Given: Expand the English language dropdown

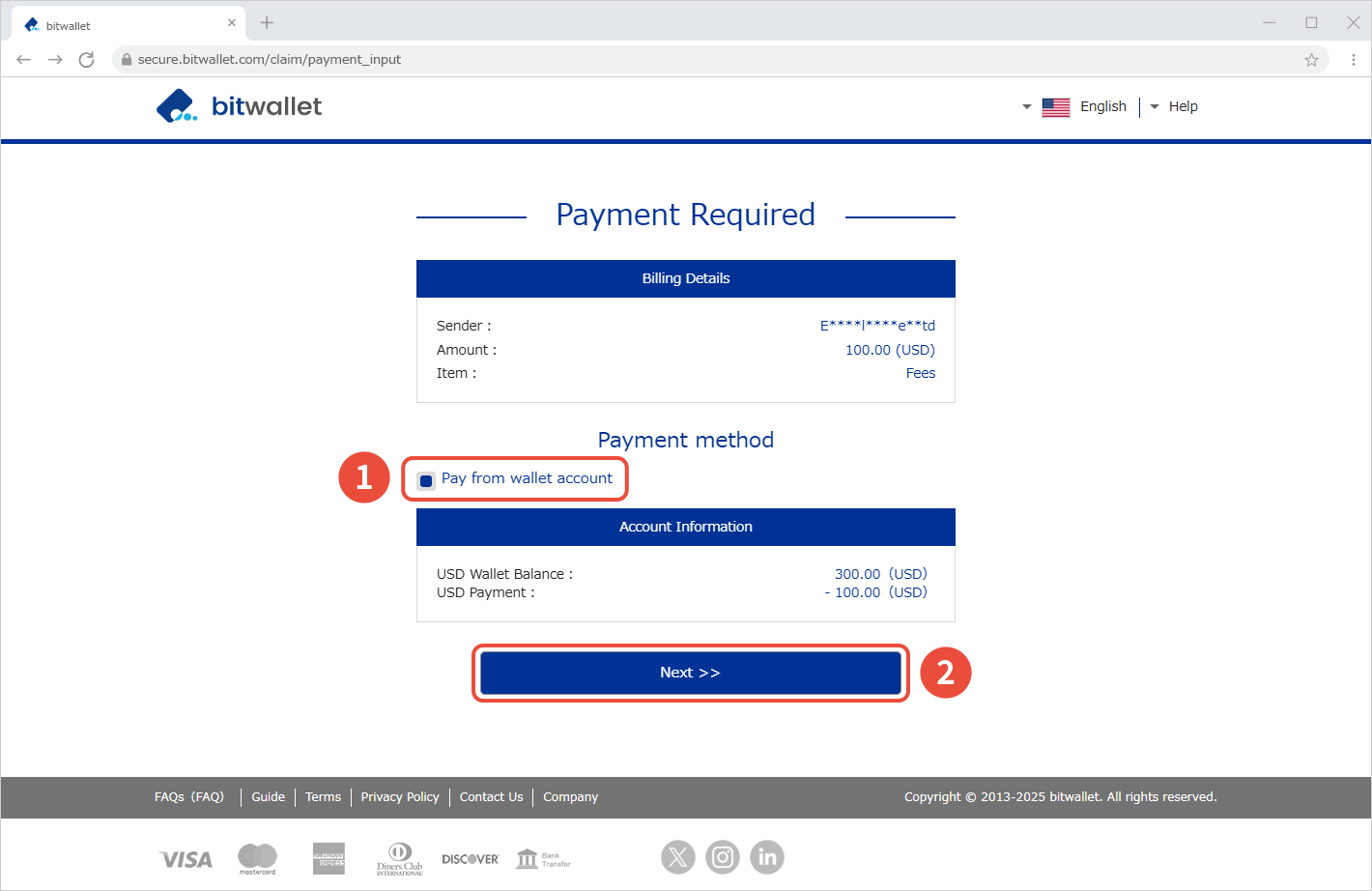Looking at the screenshot, I should tap(1102, 106).
